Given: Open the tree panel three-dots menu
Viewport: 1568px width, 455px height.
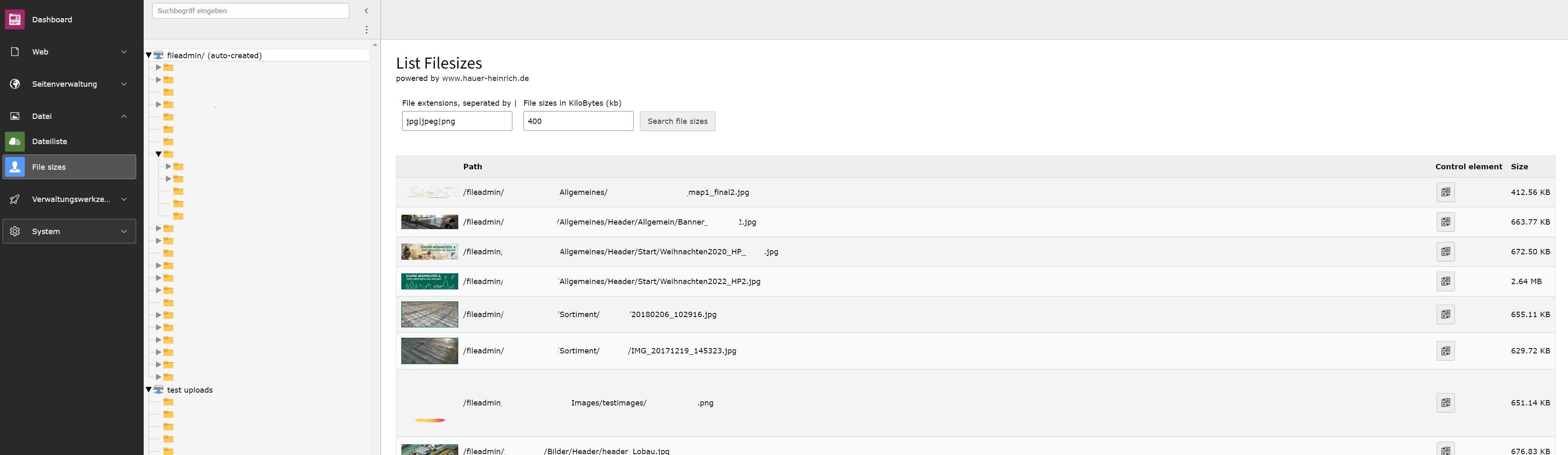Looking at the screenshot, I should (367, 29).
